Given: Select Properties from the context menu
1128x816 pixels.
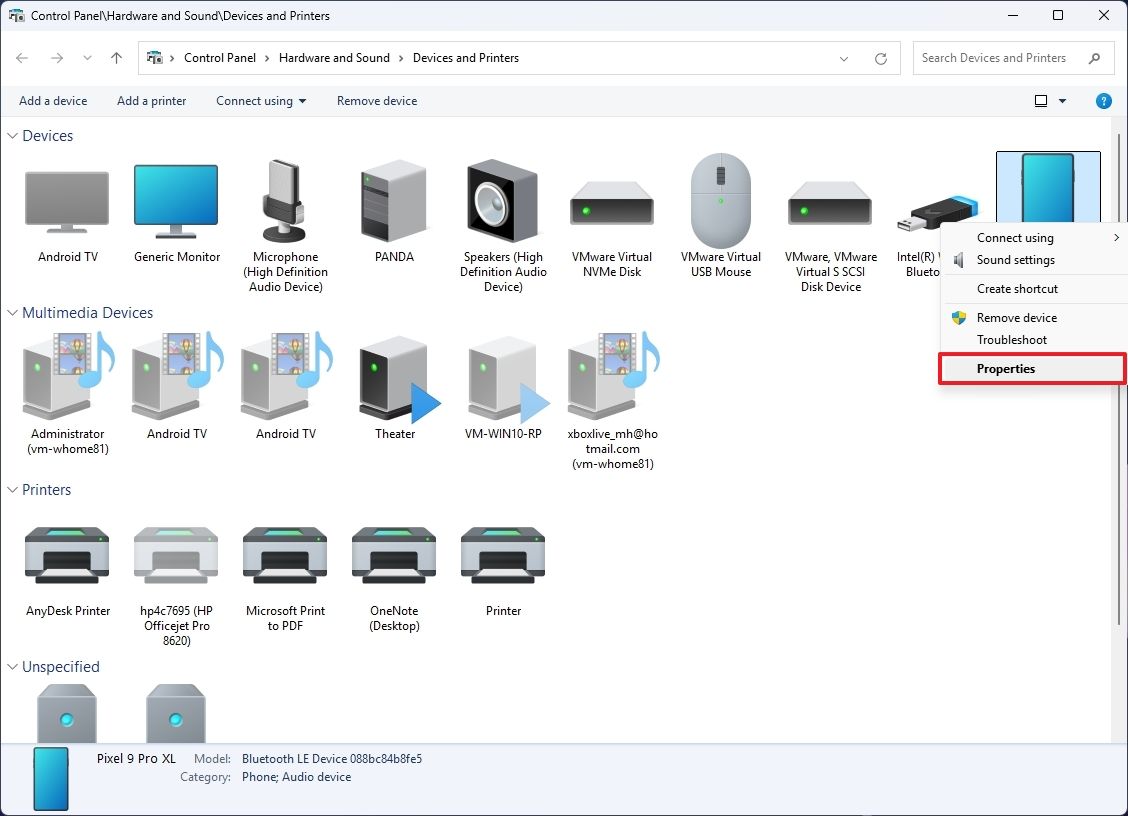Looking at the screenshot, I should pyautogui.click(x=1004, y=368).
